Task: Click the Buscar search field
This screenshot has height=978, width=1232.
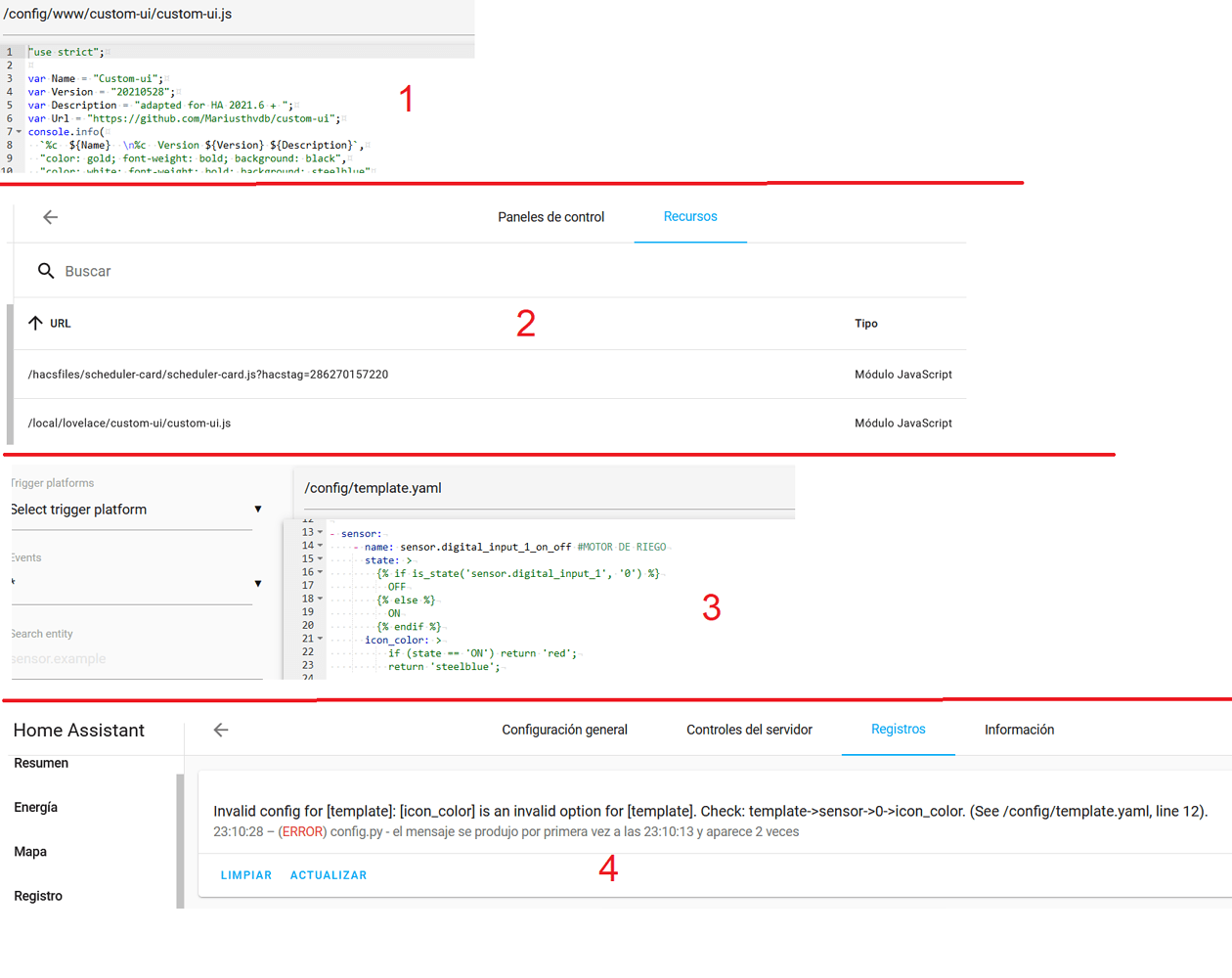Action: (499, 271)
